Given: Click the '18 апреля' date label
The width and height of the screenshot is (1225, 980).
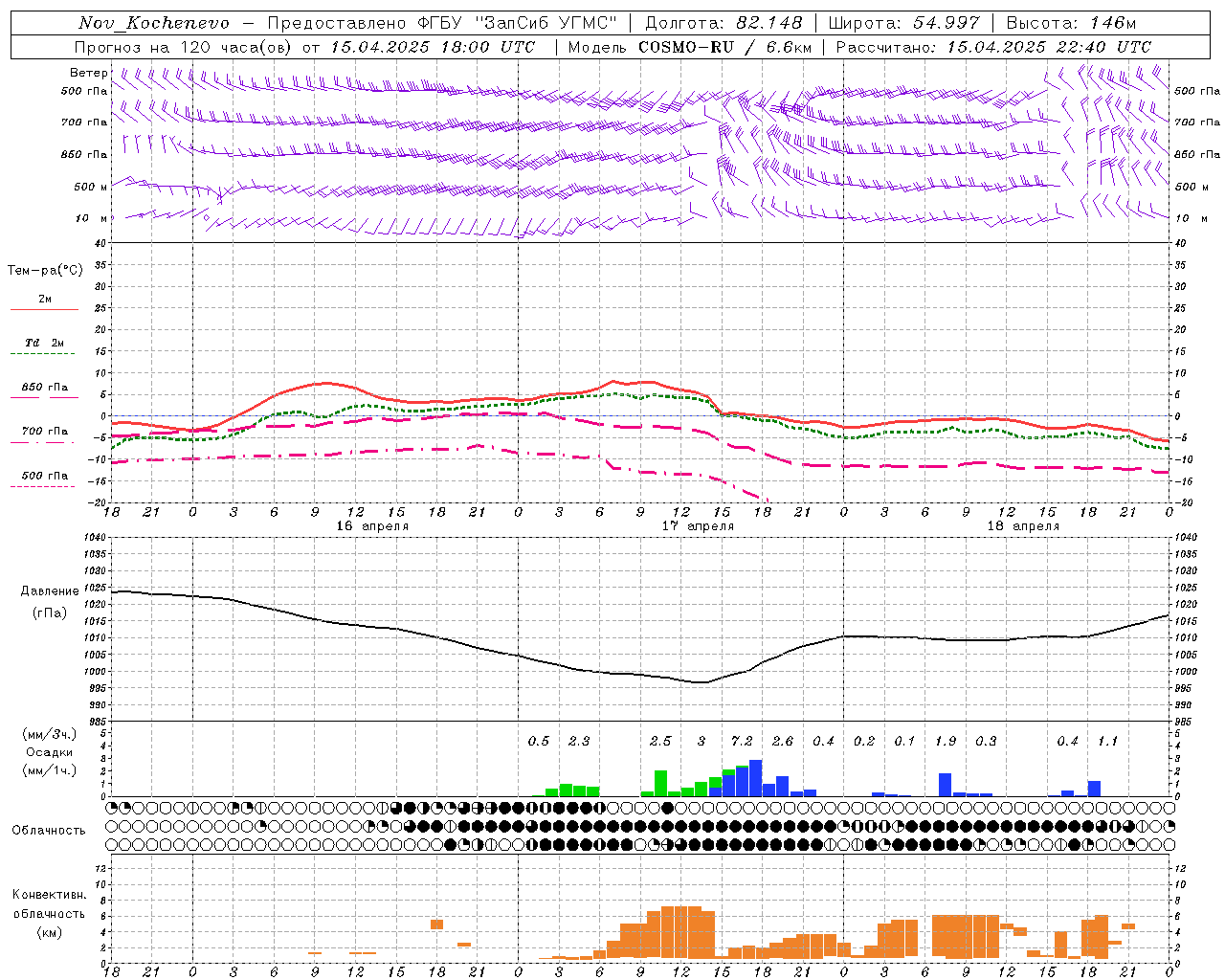Looking at the screenshot, I should click(x=1023, y=526).
